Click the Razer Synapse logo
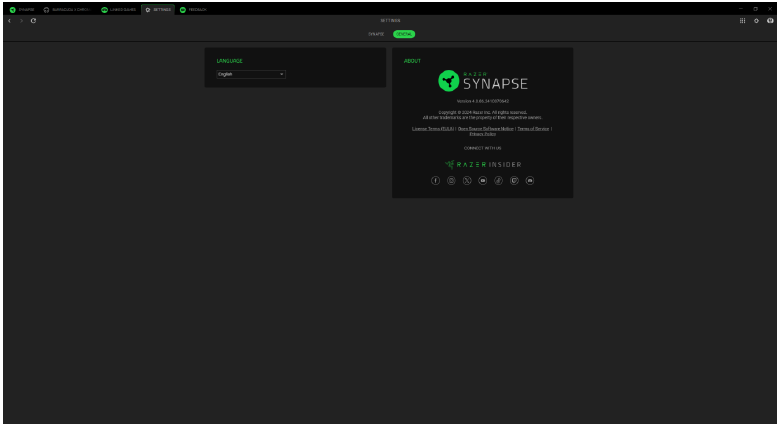 tap(483, 81)
